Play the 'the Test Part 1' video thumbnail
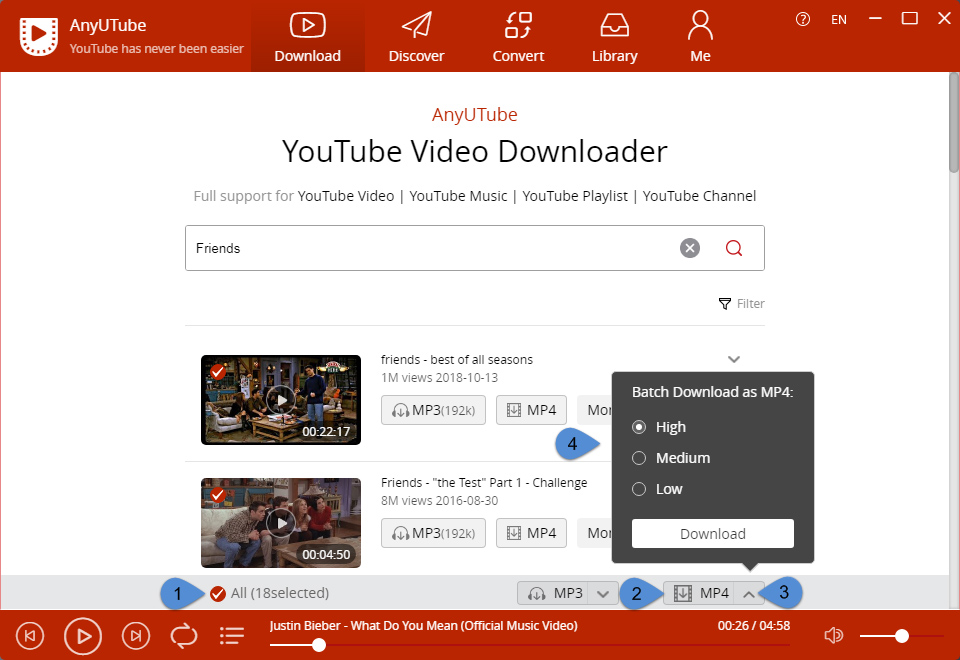 click(281, 523)
